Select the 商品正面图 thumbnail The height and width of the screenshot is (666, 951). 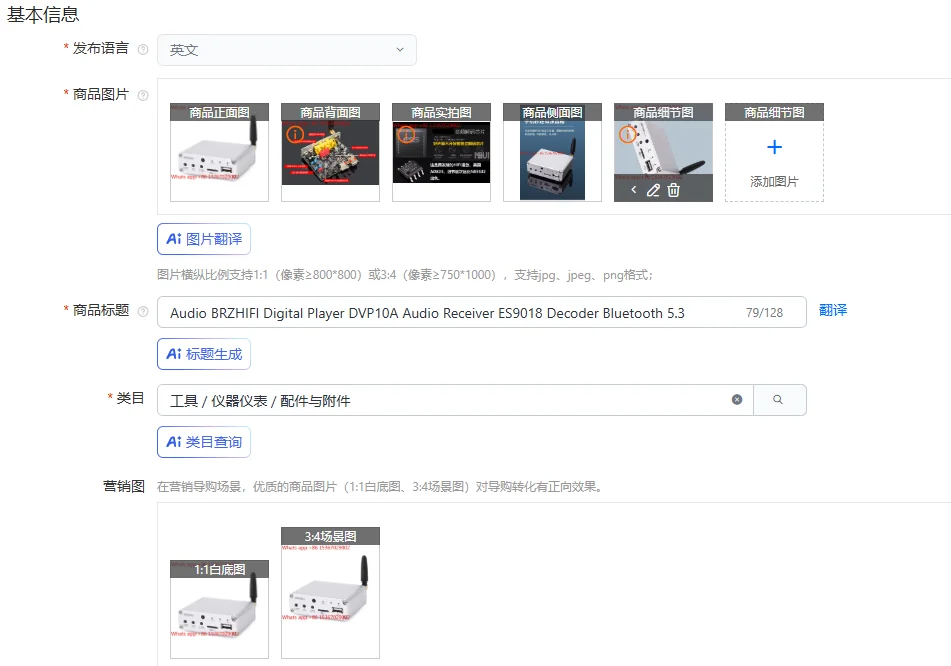click(220, 152)
